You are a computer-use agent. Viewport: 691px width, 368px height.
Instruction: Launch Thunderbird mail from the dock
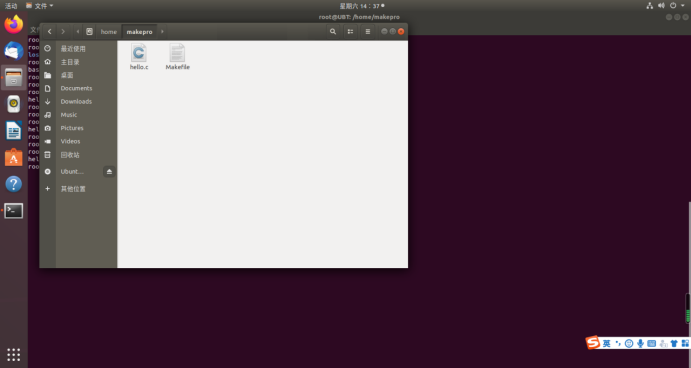[x=14, y=51]
